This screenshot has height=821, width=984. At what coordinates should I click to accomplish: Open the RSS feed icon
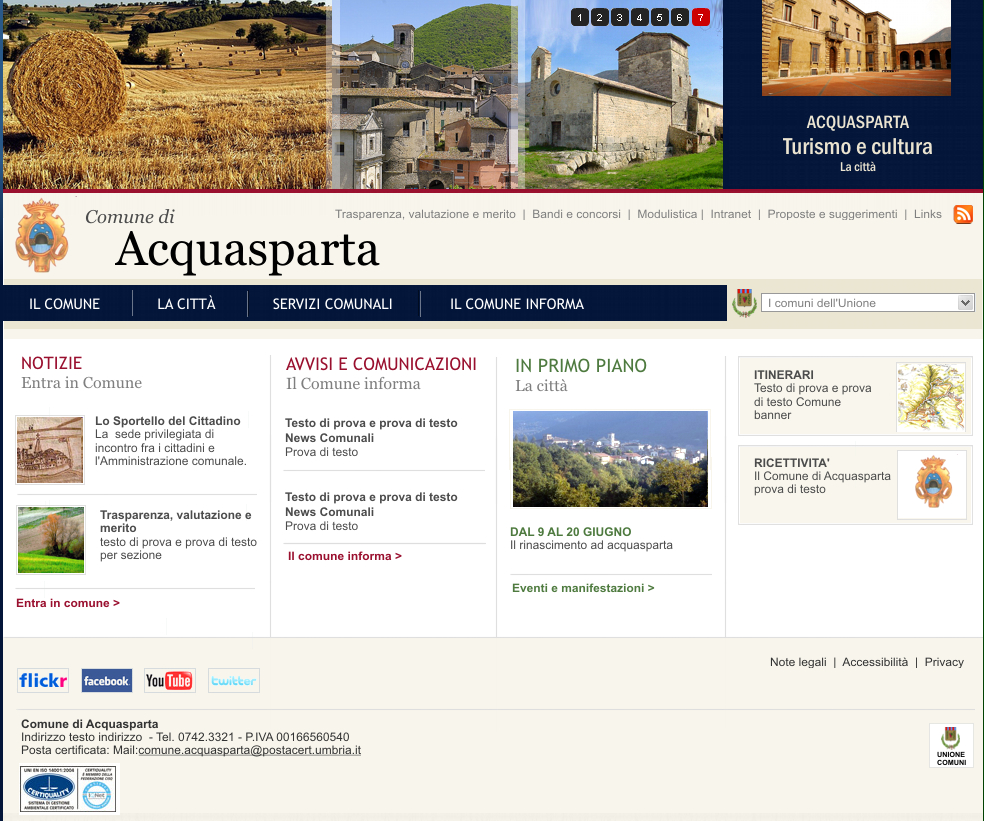[x=963, y=214]
